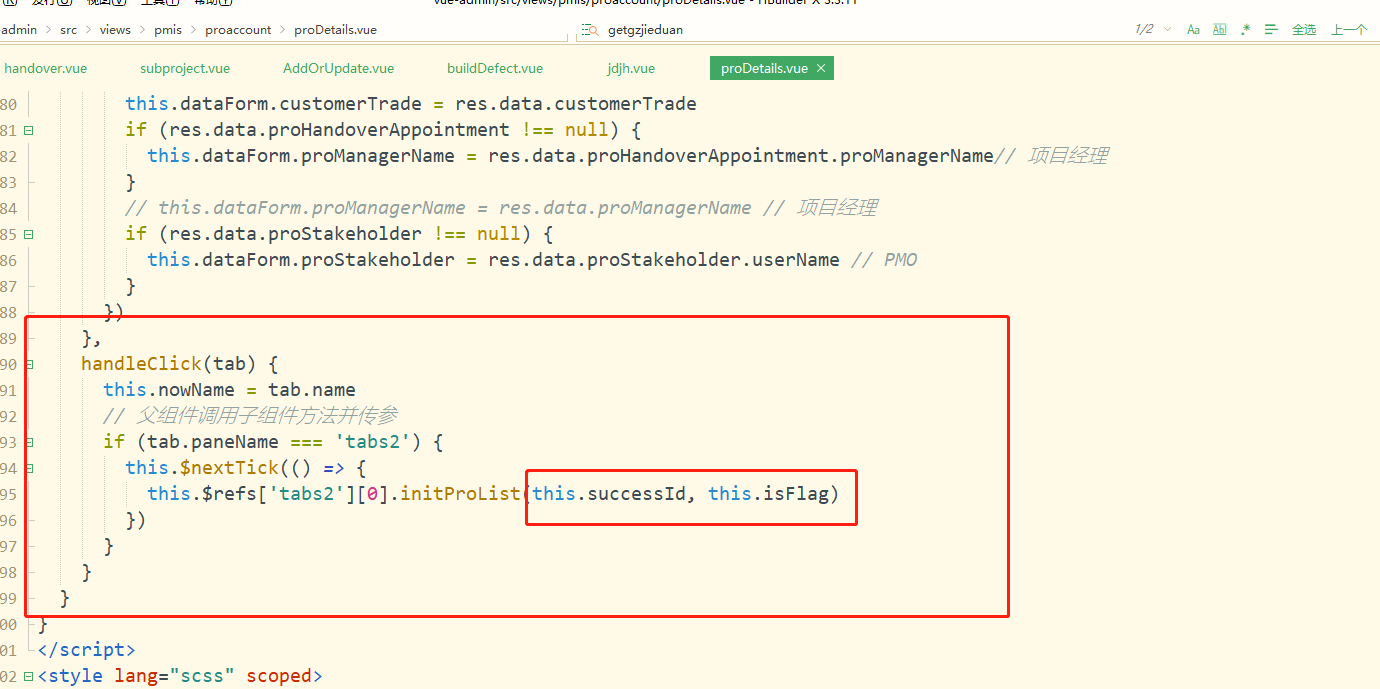Viewport: 1380px width, 689px height.
Task: Click the commented-out proManagerName line
Action: (x=501, y=208)
